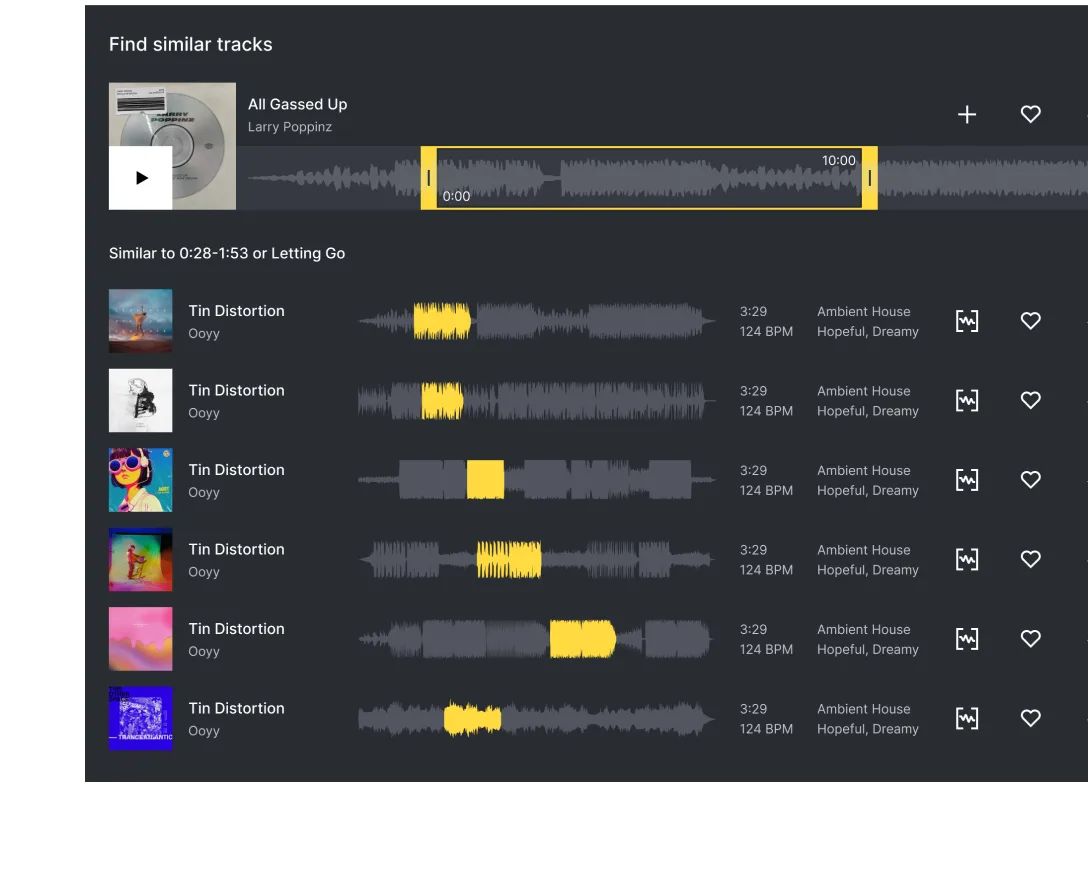Like All Gassed Up with the heart icon

coord(1030,114)
